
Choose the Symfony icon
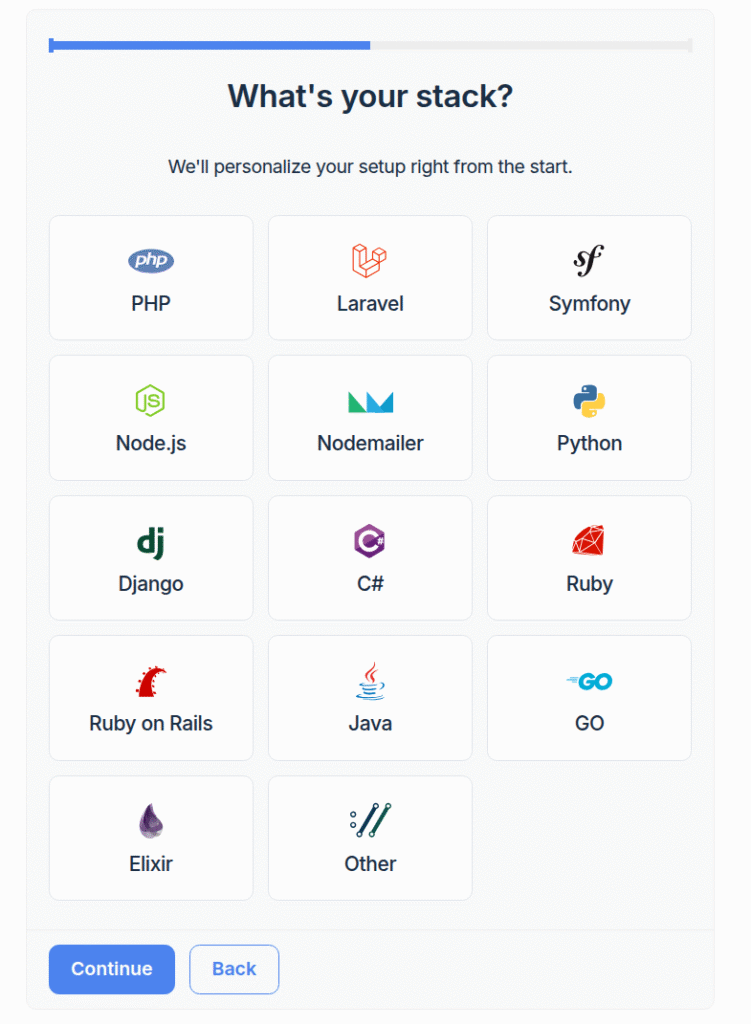[x=588, y=260]
